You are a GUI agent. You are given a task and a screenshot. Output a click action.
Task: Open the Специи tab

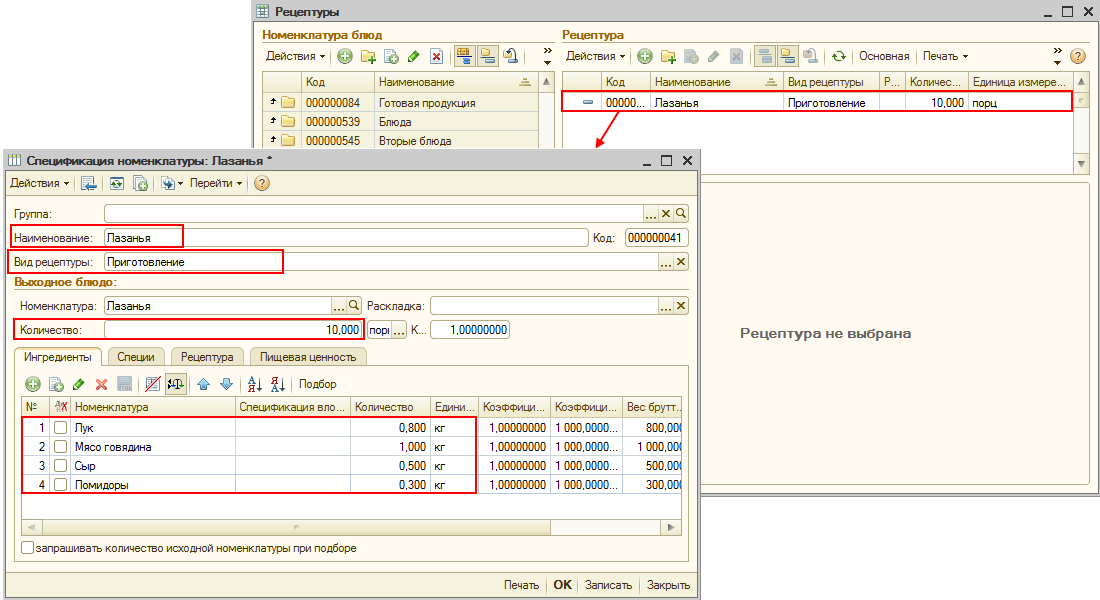(135, 356)
